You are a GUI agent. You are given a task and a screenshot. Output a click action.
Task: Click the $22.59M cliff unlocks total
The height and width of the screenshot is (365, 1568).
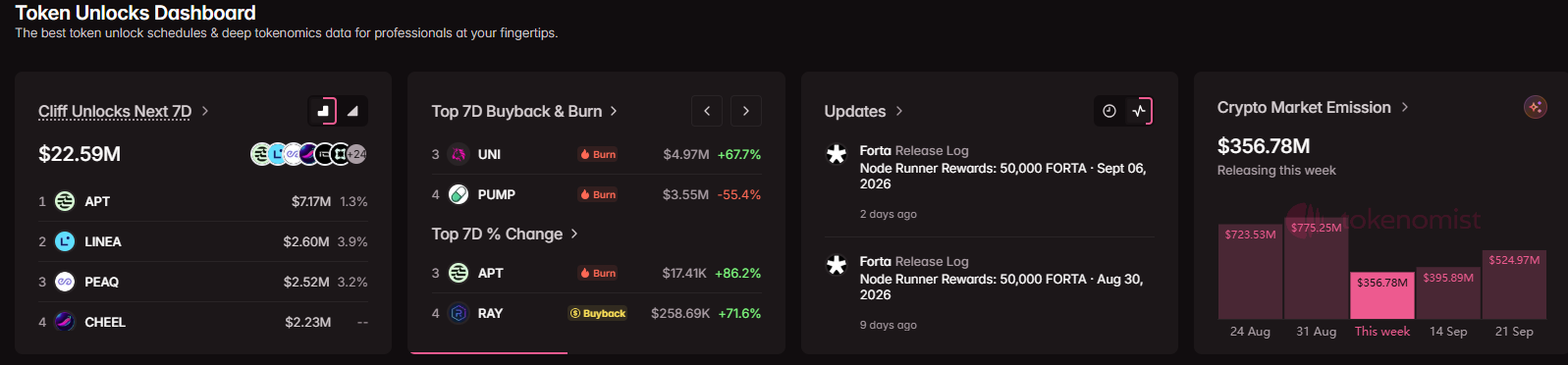tap(80, 154)
